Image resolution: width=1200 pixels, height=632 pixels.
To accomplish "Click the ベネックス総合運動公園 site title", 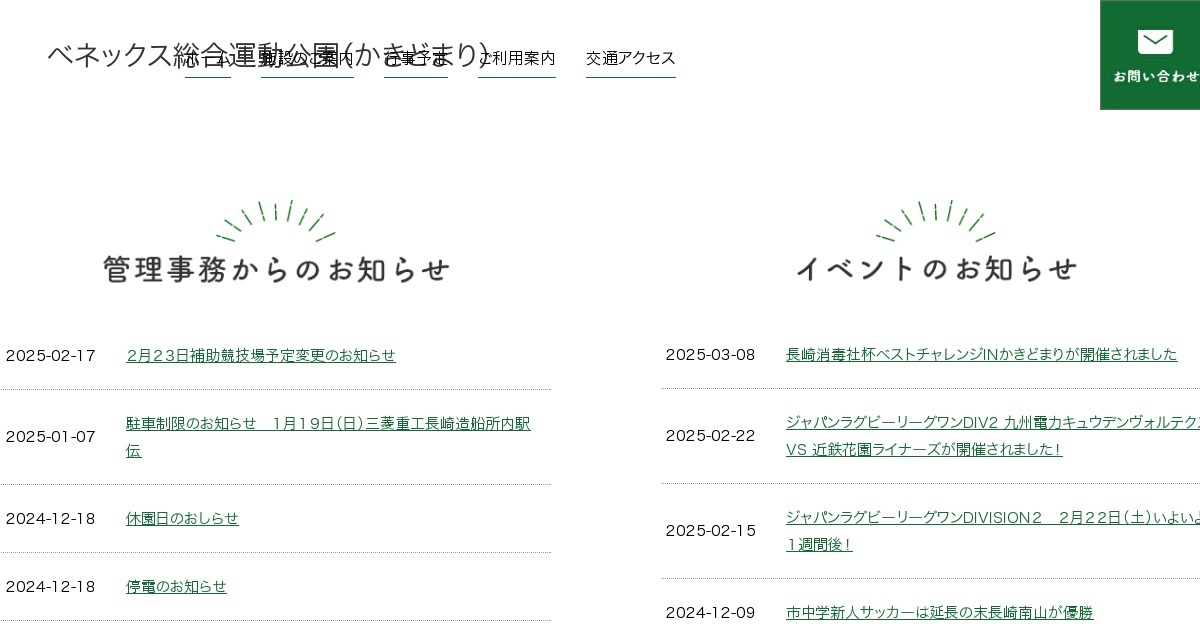I will click(110, 55).
